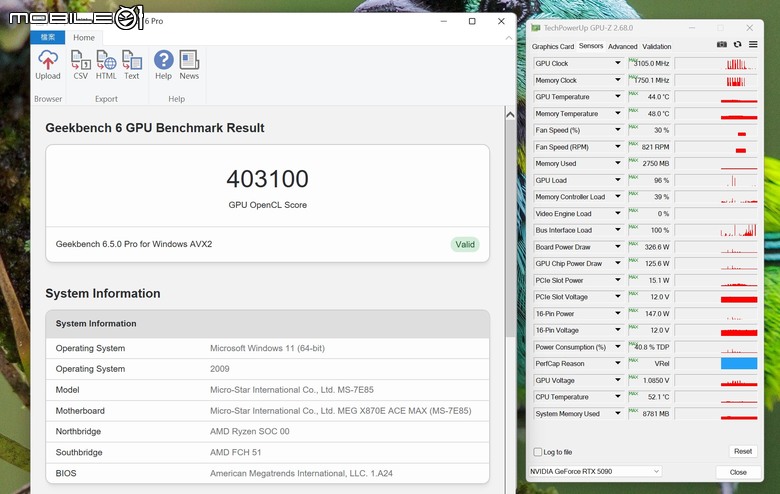The height and width of the screenshot is (494, 780).
Task: Open PerfCap Reason sensor dropdown arrow
Action: click(x=618, y=363)
